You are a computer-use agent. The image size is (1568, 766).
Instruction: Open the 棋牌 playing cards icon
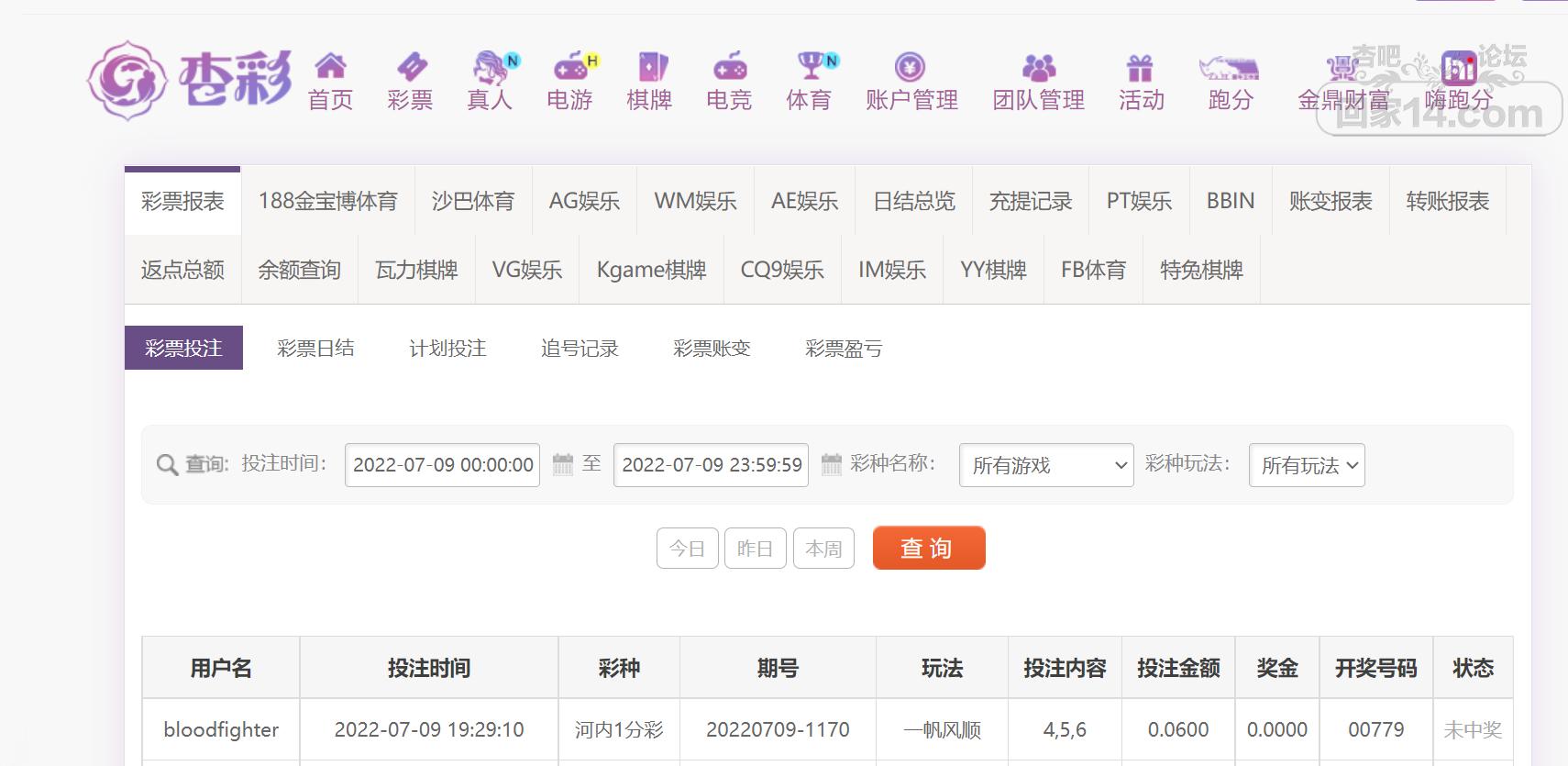point(652,66)
